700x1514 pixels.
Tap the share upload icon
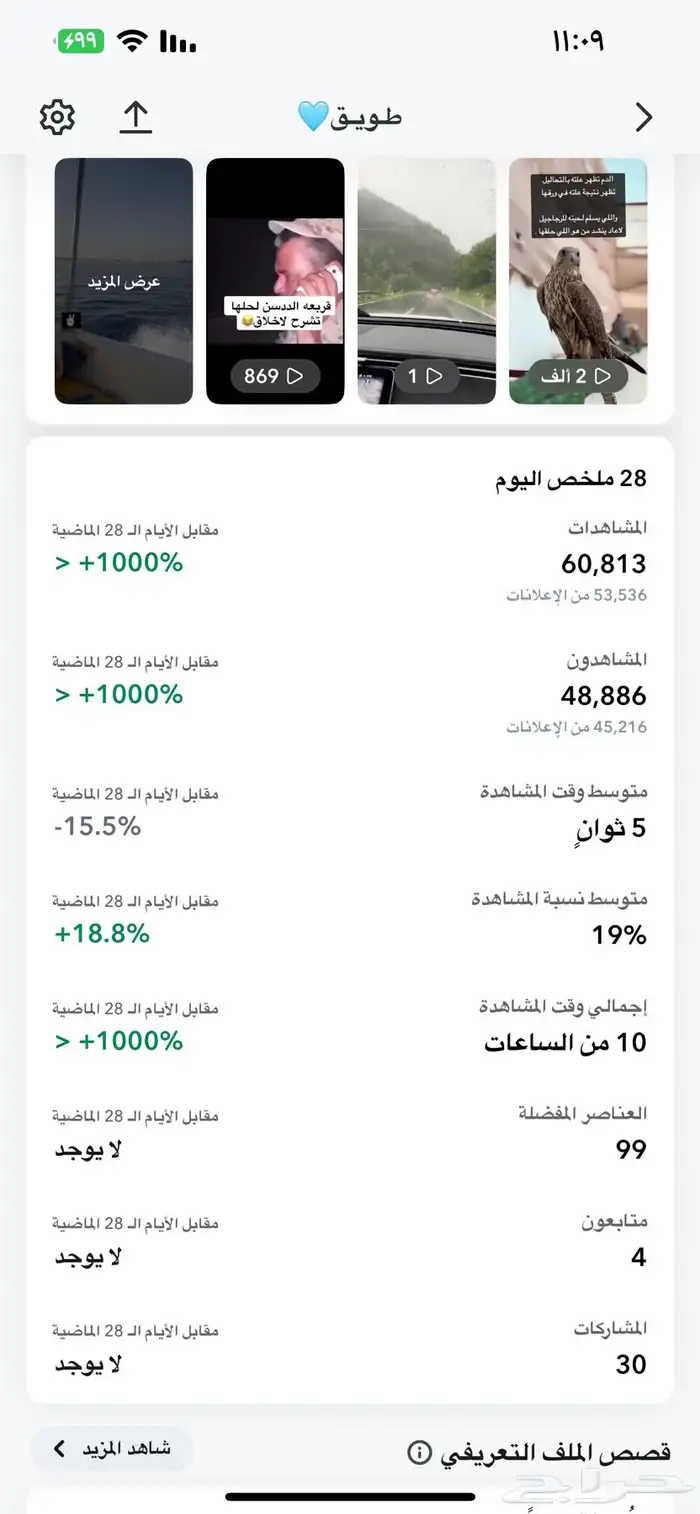point(135,118)
